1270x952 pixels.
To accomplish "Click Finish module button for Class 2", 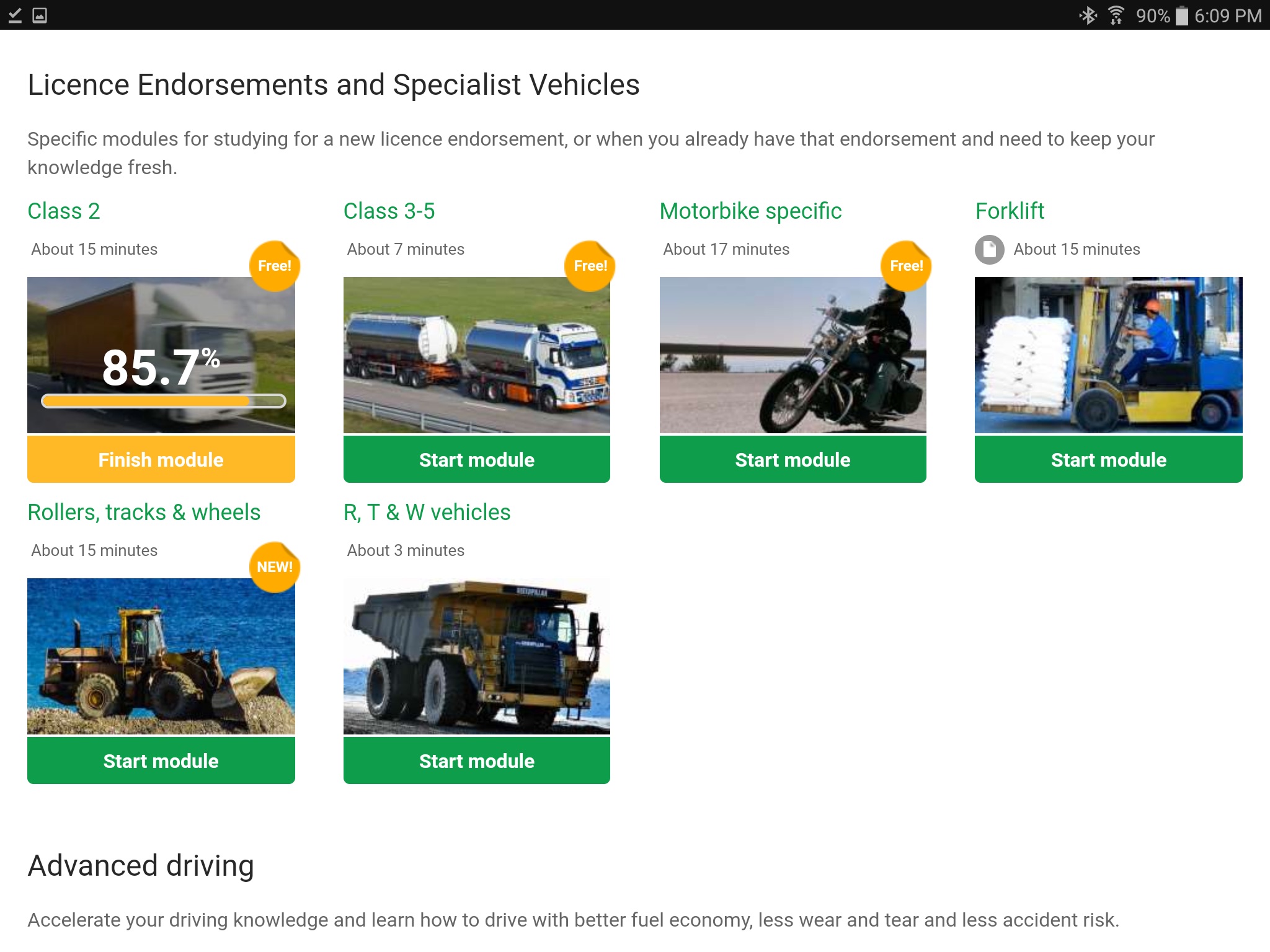I will click(x=161, y=460).
